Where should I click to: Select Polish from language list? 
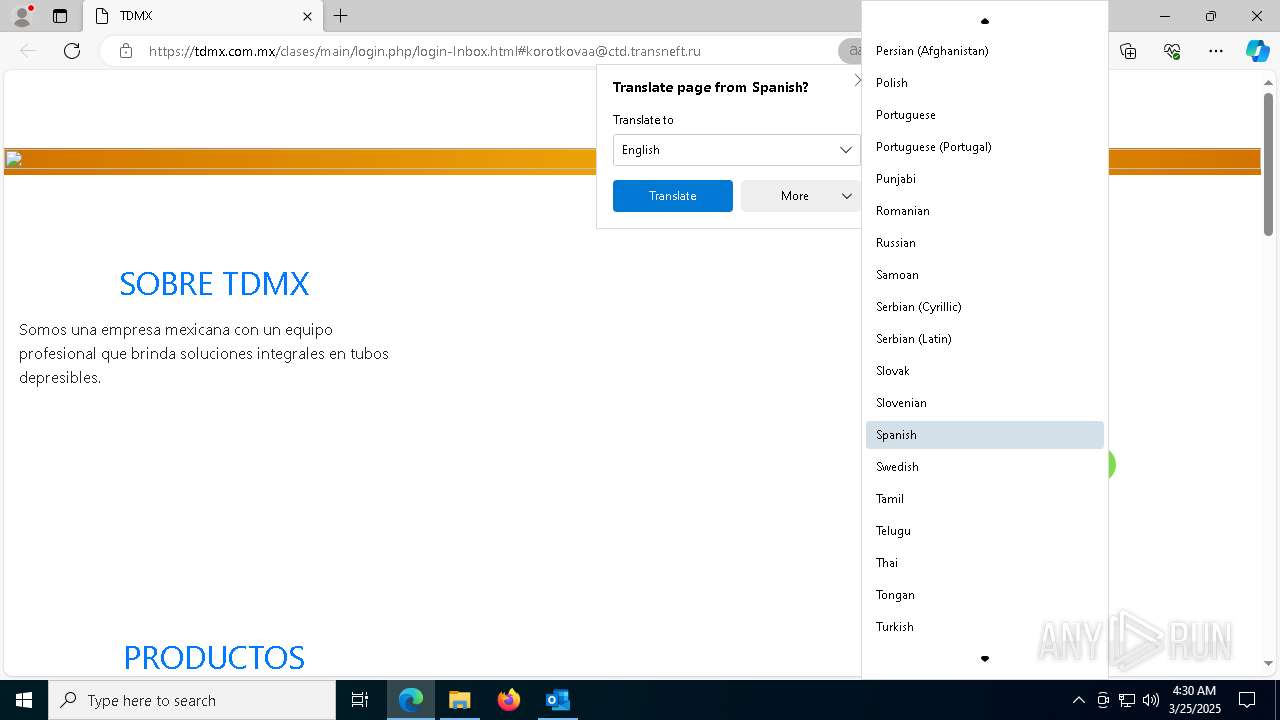pos(985,83)
